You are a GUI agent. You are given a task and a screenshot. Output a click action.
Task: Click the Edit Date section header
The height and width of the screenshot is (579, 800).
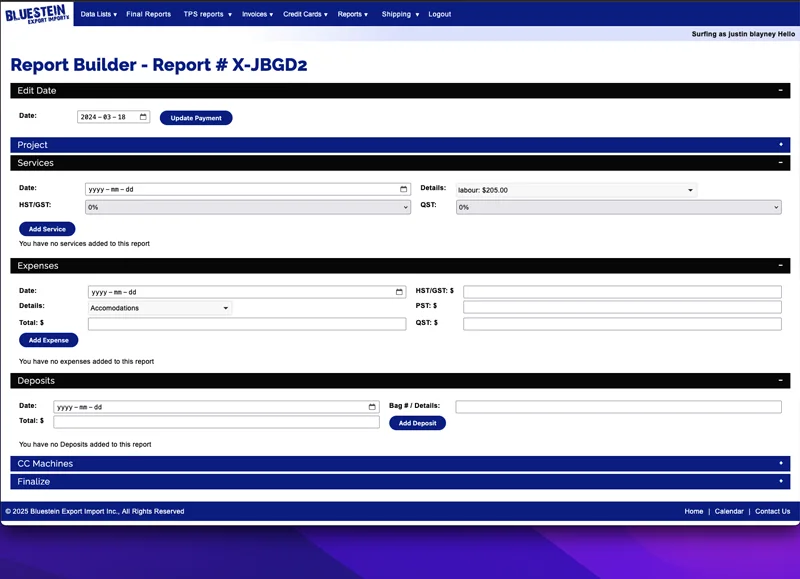400,90
